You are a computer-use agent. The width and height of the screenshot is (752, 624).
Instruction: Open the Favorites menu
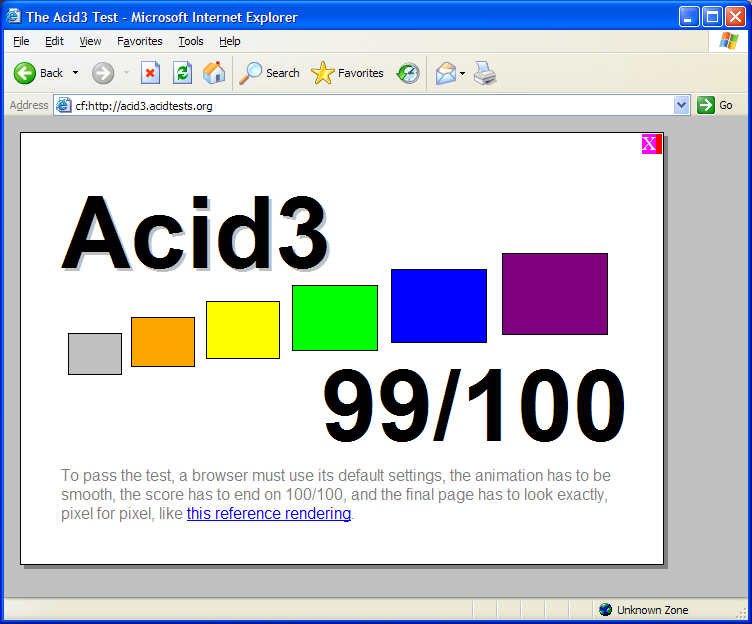140,41
